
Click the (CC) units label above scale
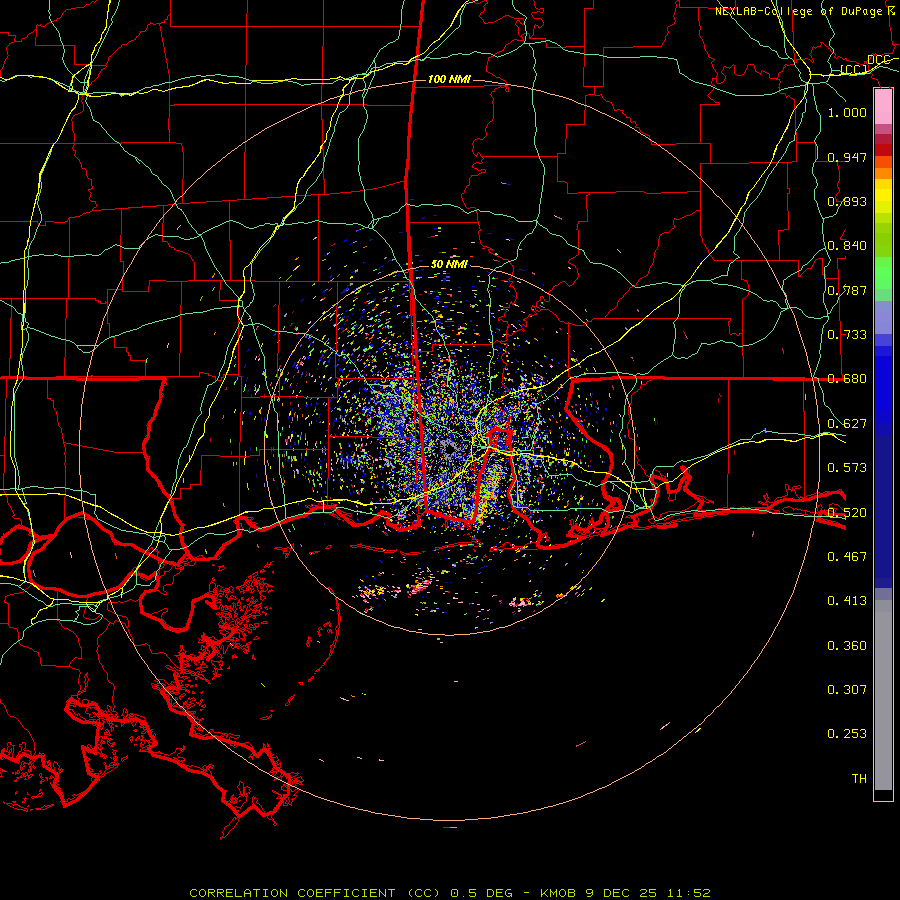click(x=854, y=70)
